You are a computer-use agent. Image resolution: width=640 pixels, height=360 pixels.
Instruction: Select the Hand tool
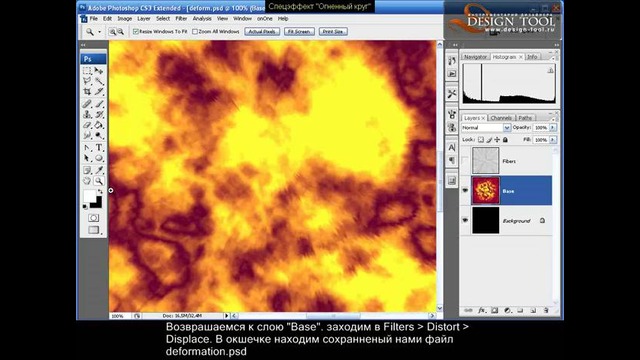(x=87, y=181)
